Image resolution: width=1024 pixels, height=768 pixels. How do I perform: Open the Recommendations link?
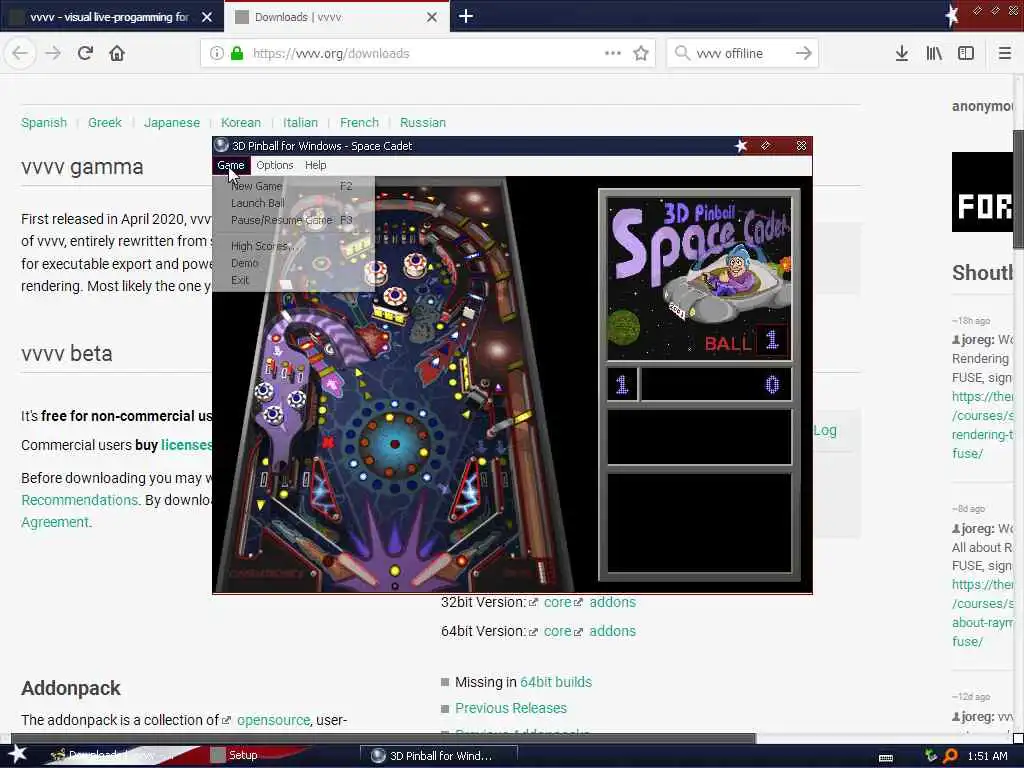(x=79, y=500)
